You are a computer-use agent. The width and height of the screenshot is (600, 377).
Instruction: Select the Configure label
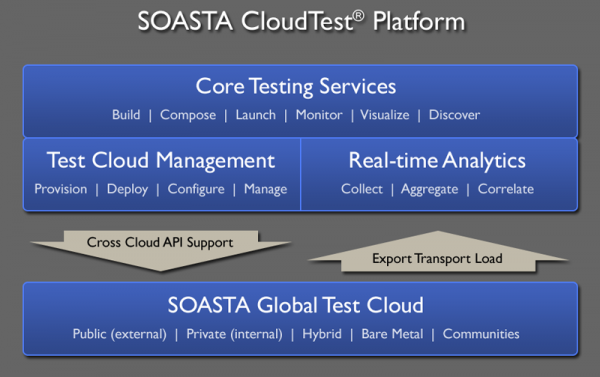196,189
